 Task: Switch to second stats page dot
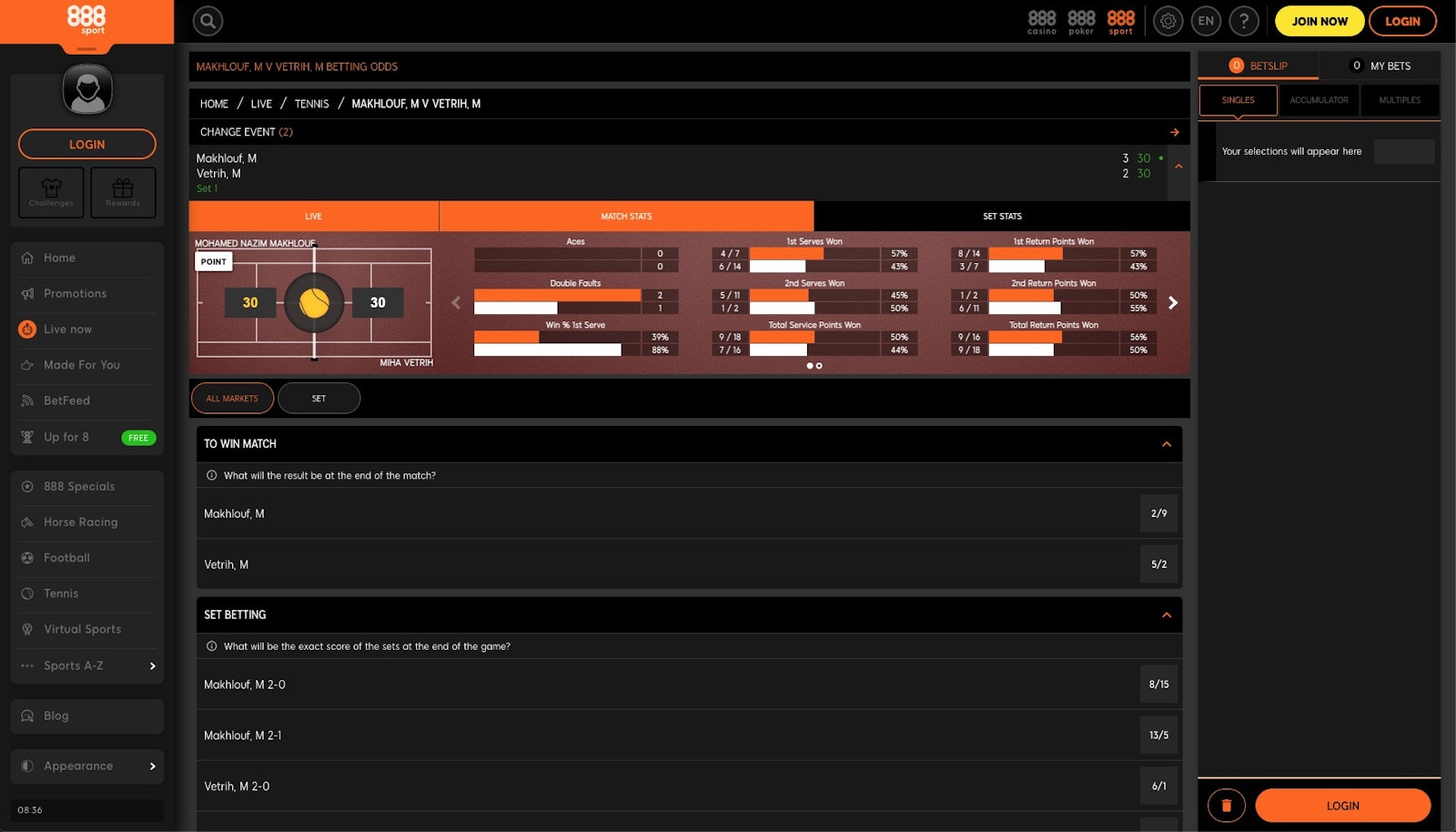click(819, 366)
